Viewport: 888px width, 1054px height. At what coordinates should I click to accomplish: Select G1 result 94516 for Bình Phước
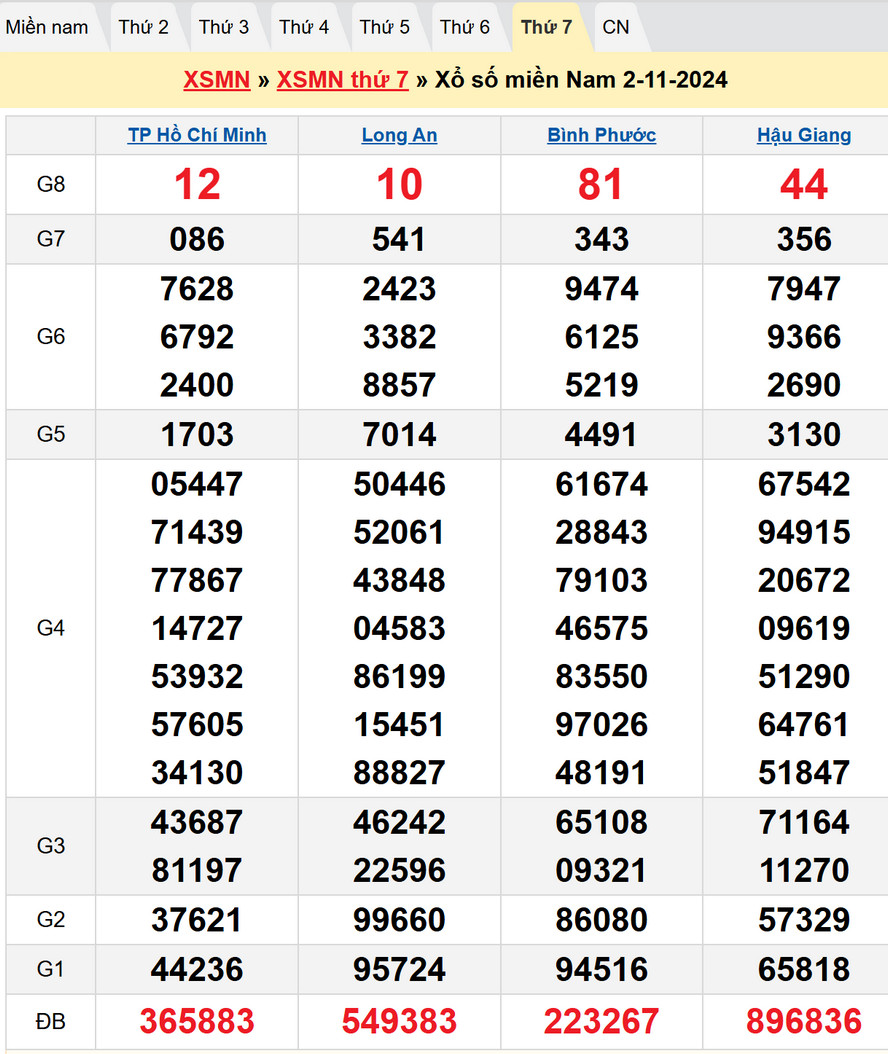coord(601,969)
